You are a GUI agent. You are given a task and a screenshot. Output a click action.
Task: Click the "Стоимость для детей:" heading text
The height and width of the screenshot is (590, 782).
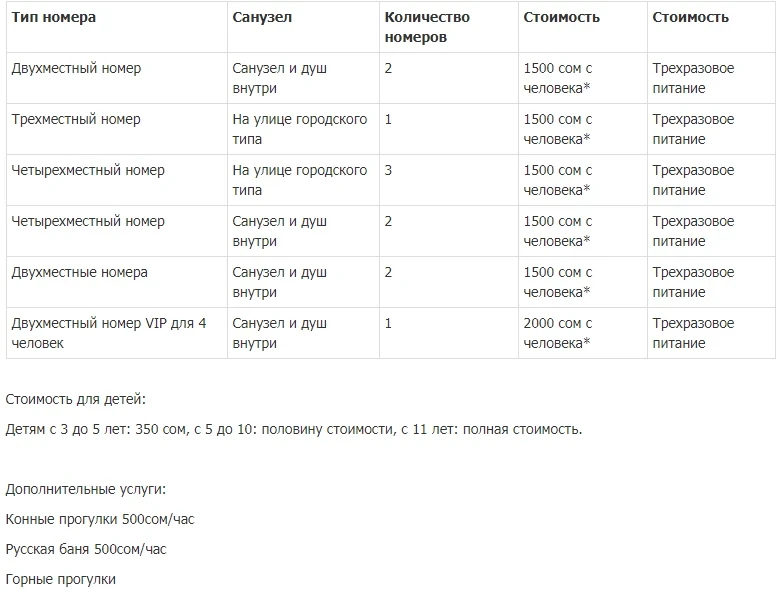pyautogui.click(x=75, y=399)
